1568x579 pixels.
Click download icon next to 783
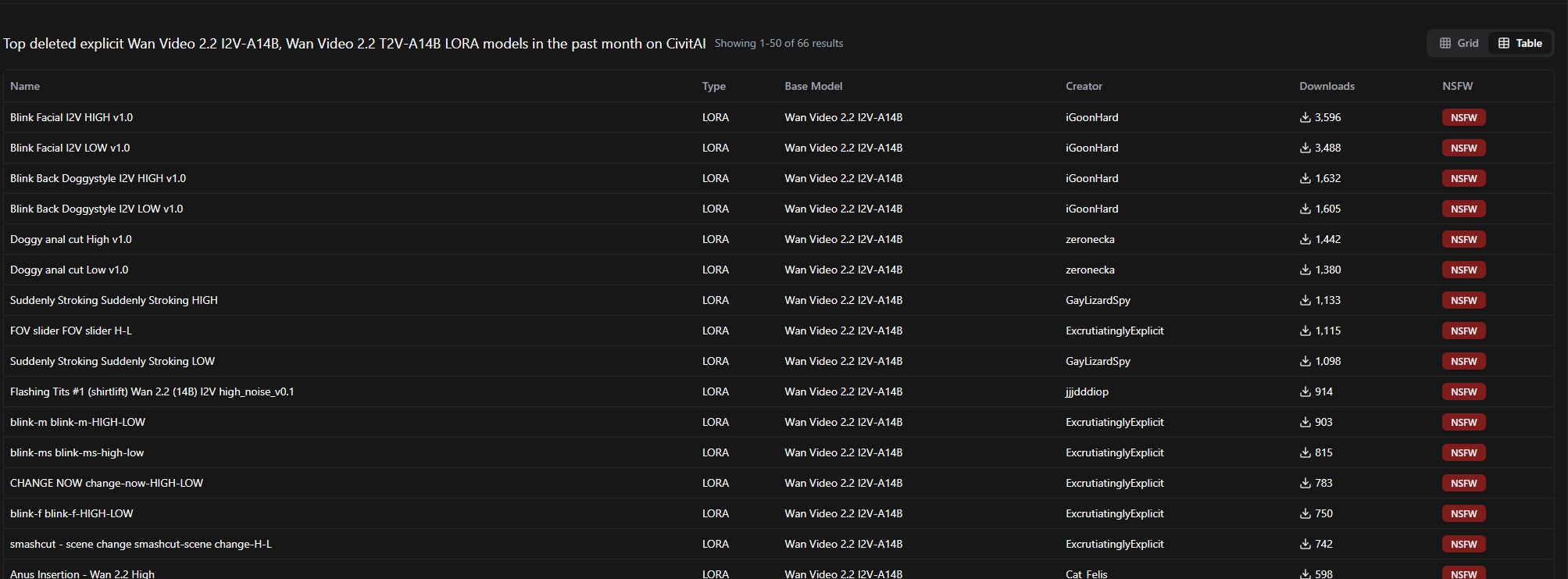click(1305, 483)
